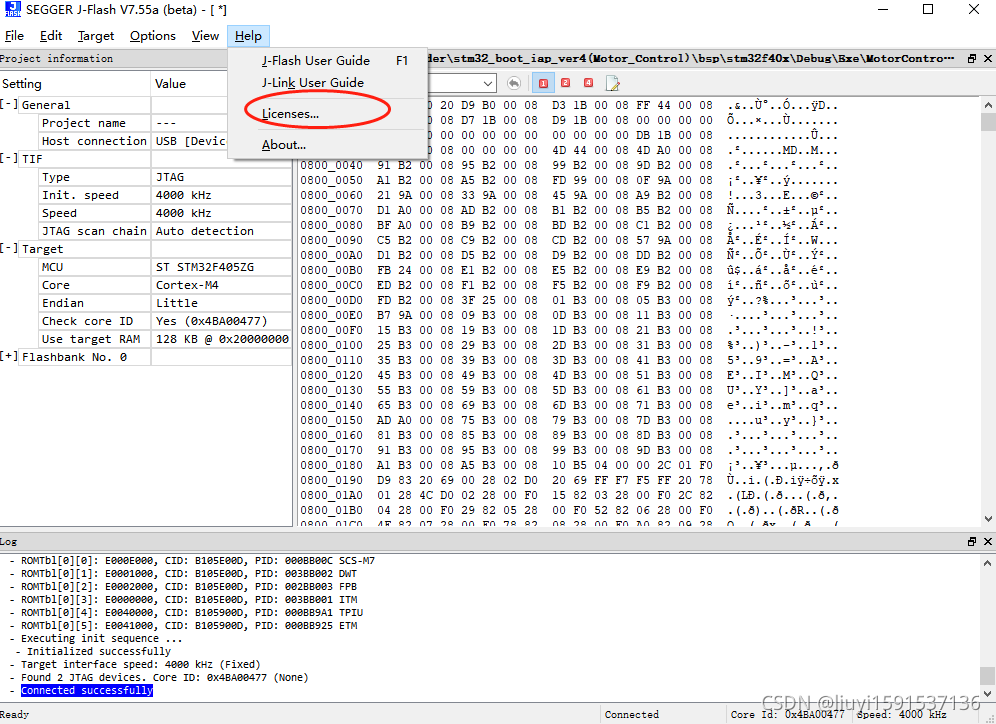Select About... from Help menu
This screenshot has width=996, height=724.
[328, 145]
